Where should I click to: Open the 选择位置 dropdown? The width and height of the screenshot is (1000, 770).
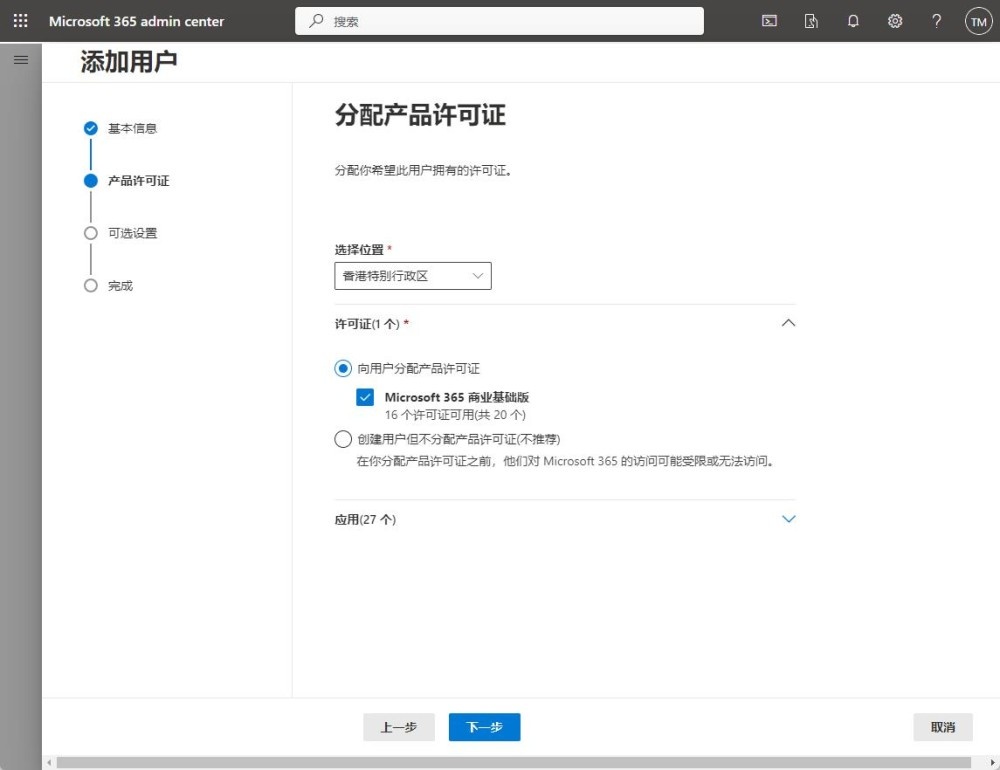pos(412,276)
